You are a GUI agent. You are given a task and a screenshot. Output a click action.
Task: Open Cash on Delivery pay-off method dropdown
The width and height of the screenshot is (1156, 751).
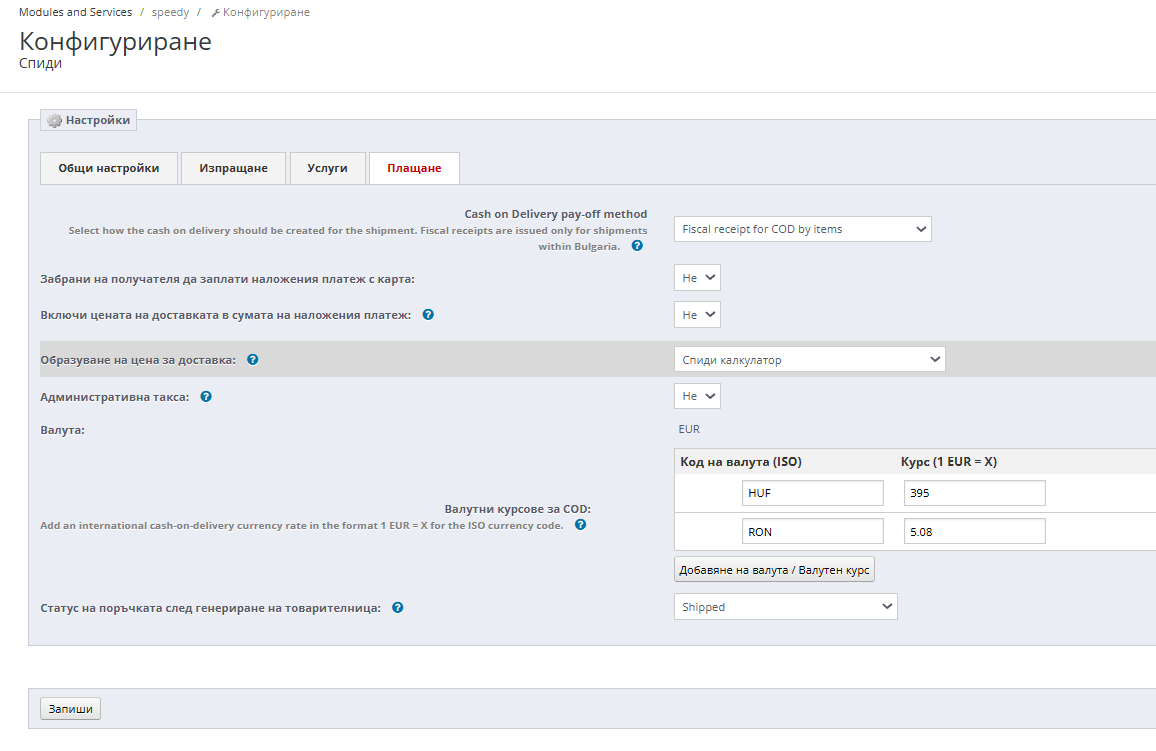pos(802,229)
